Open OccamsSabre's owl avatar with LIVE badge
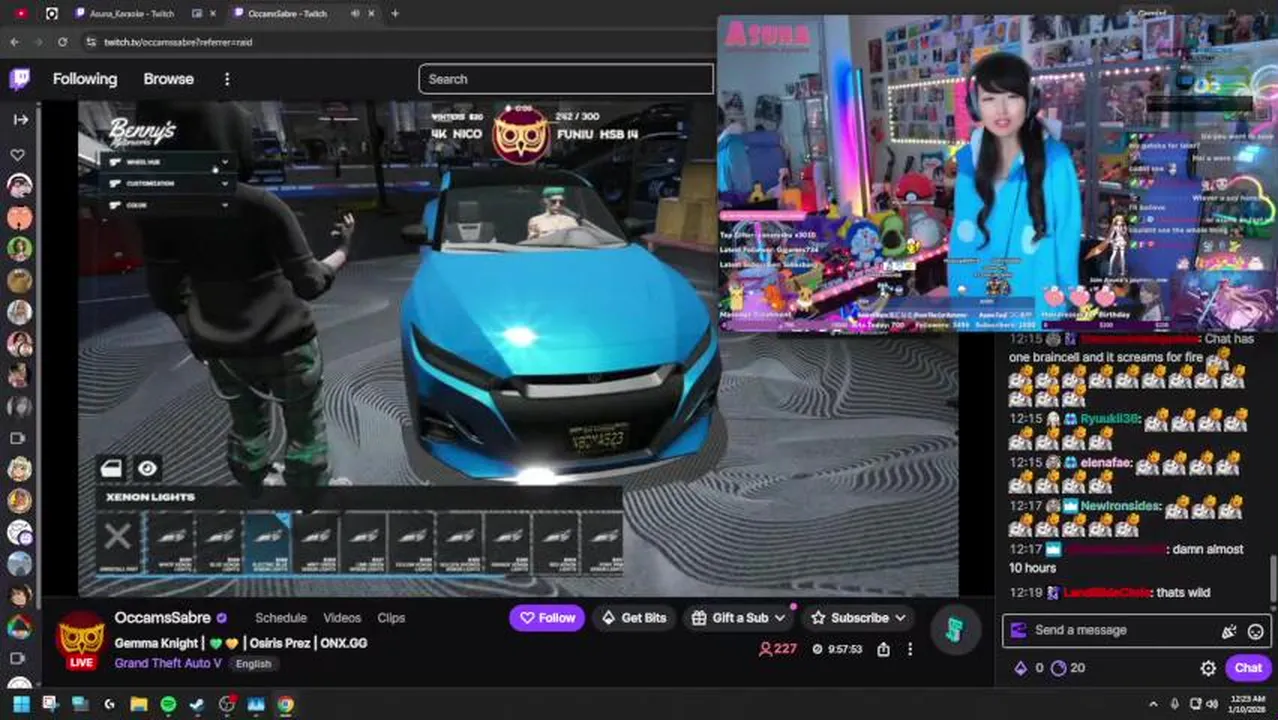 81,639
